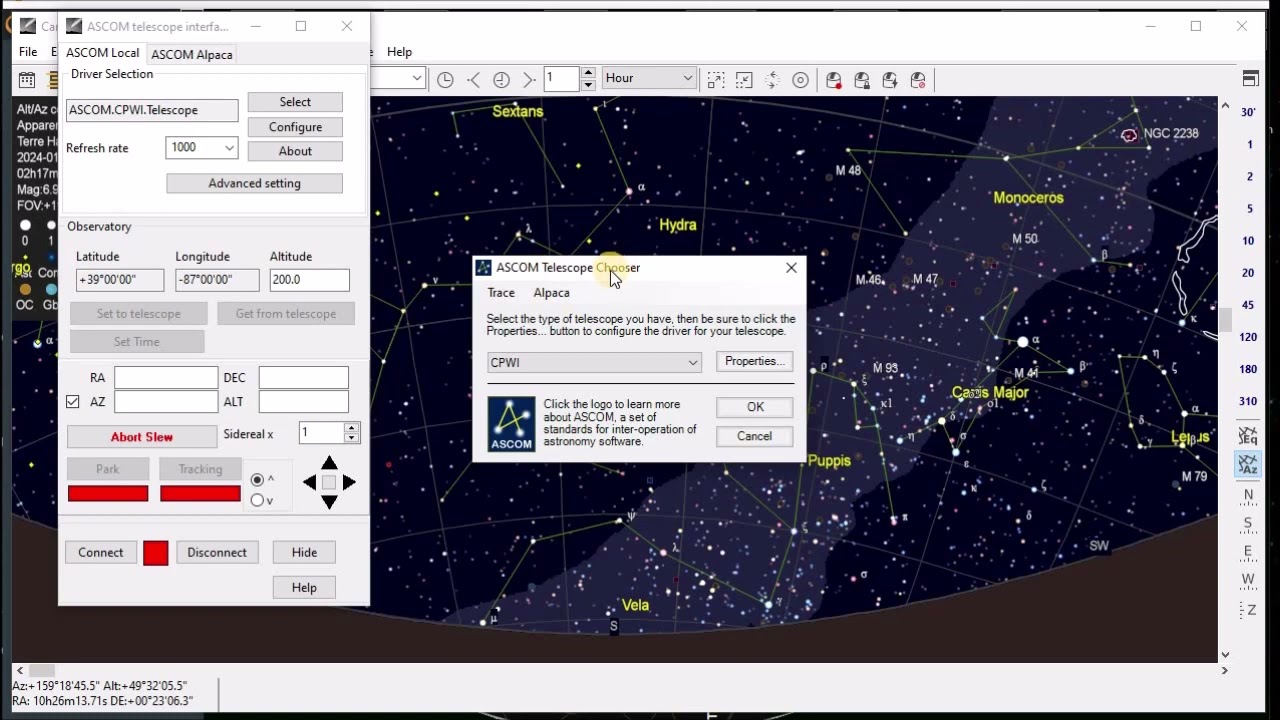Click the Connect button
The image size is (1280, 720).
pos(101,552)
